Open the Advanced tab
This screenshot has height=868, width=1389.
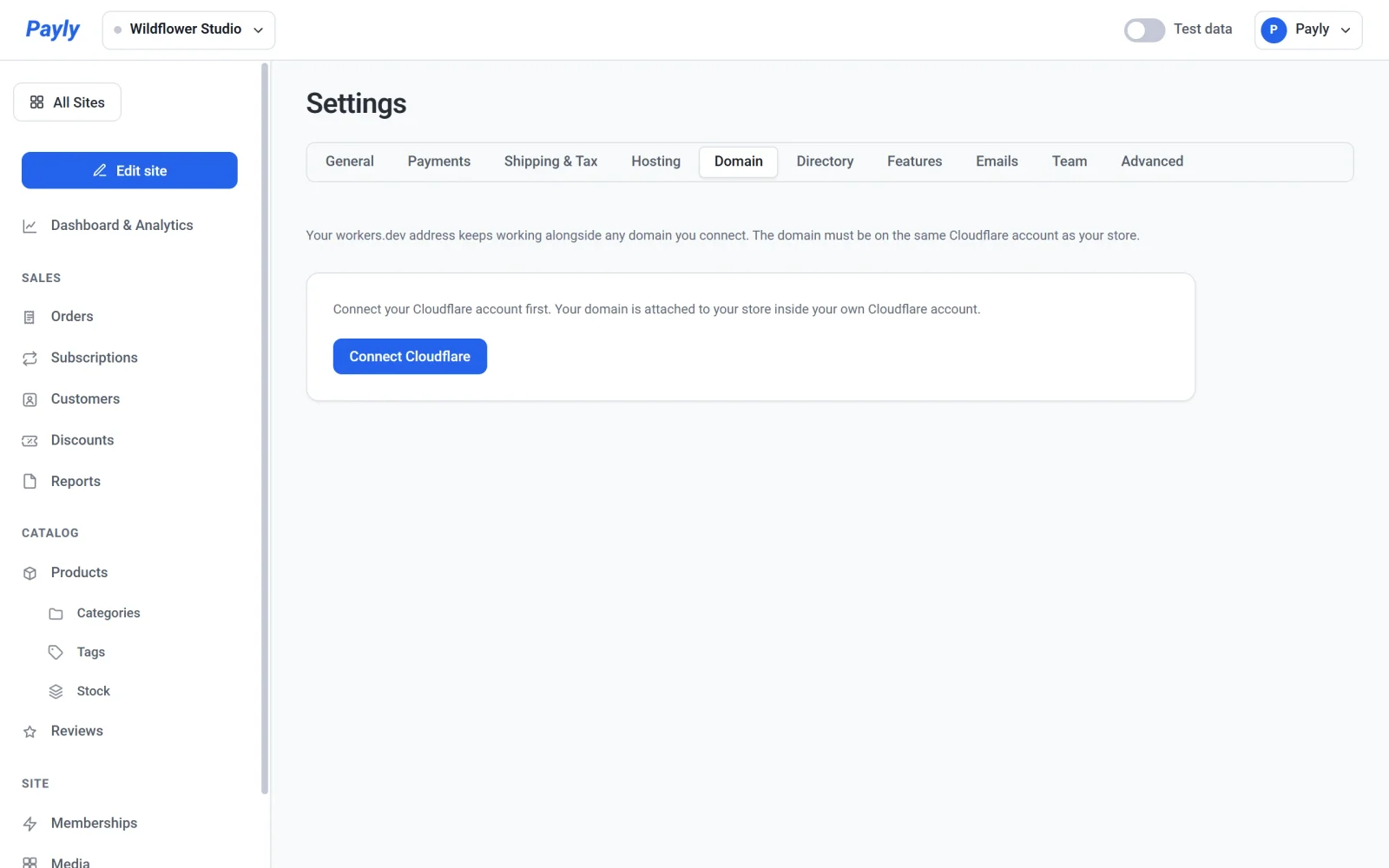(x=1152, y=161)
